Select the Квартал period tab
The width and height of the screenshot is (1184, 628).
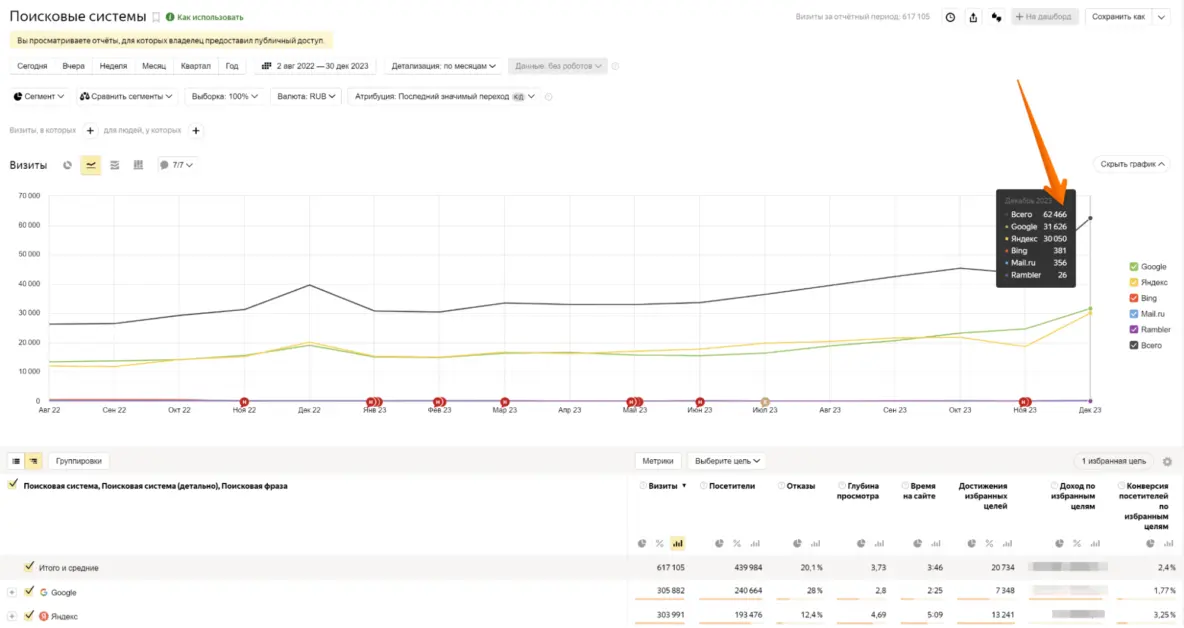(195, 66)
